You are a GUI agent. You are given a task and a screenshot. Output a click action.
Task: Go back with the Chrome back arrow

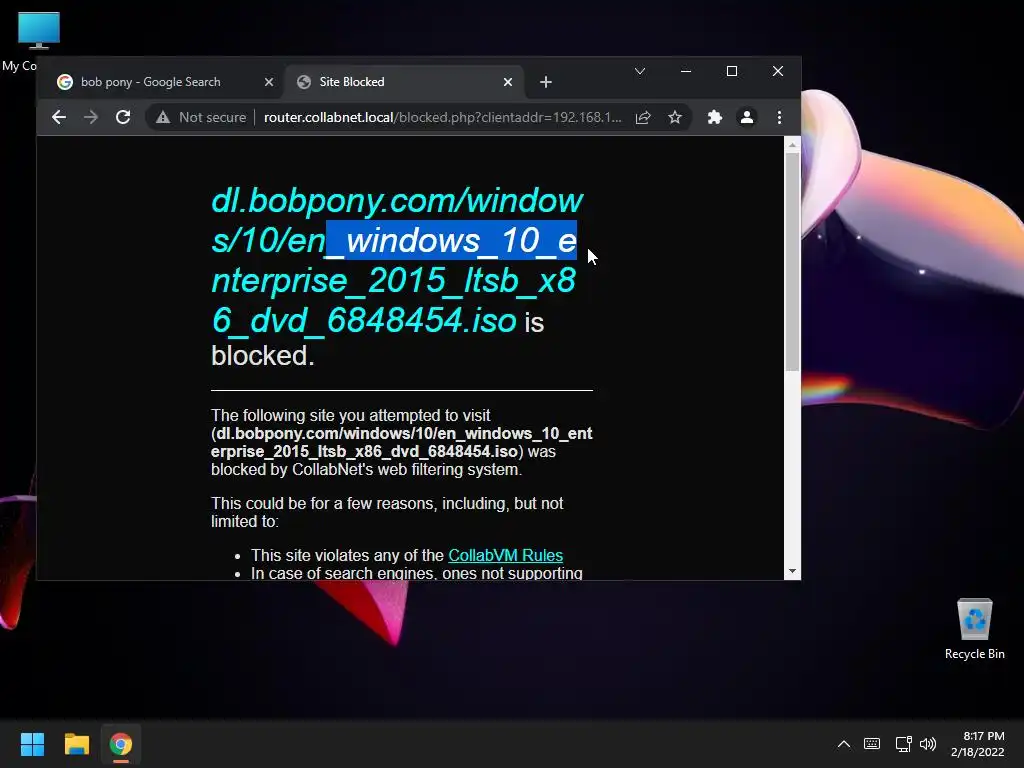[59, 118]
